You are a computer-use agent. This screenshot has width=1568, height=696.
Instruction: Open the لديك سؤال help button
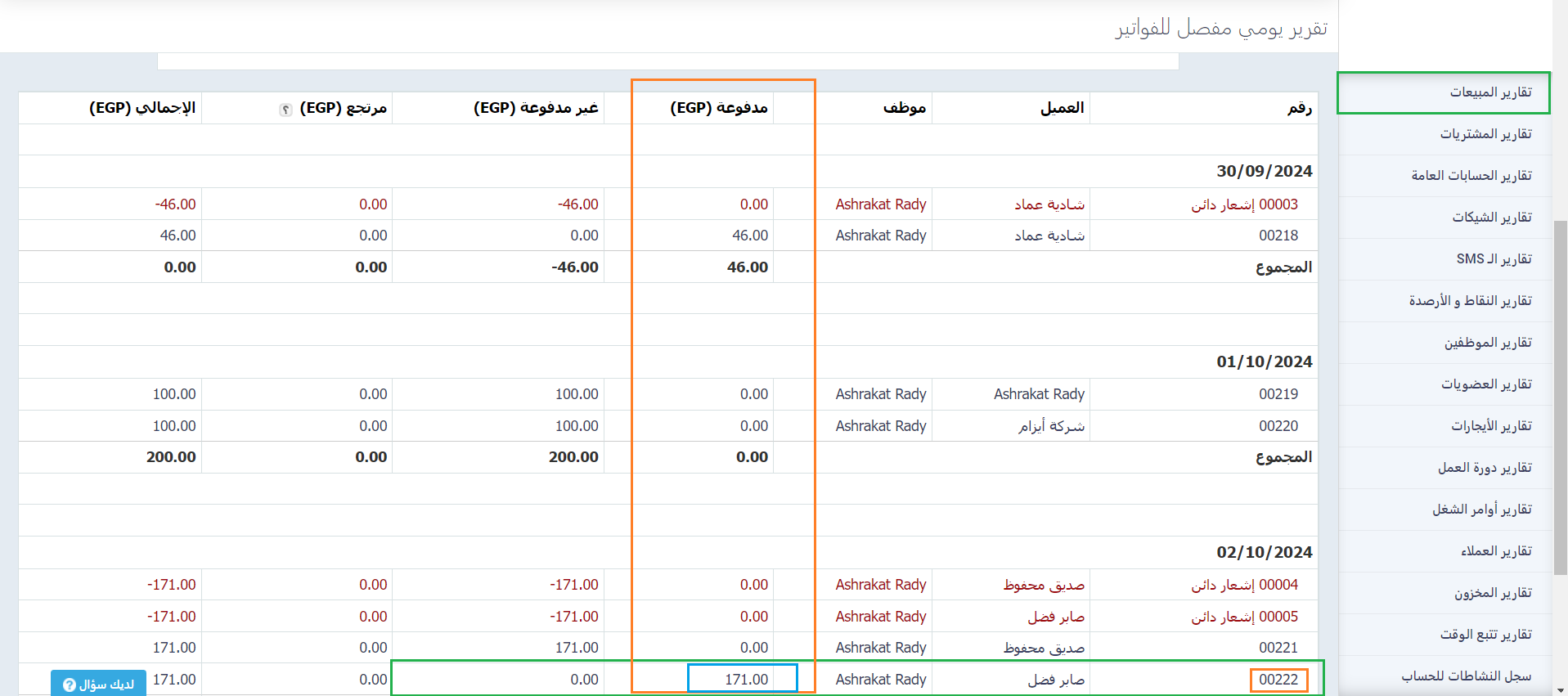(98, 684)
